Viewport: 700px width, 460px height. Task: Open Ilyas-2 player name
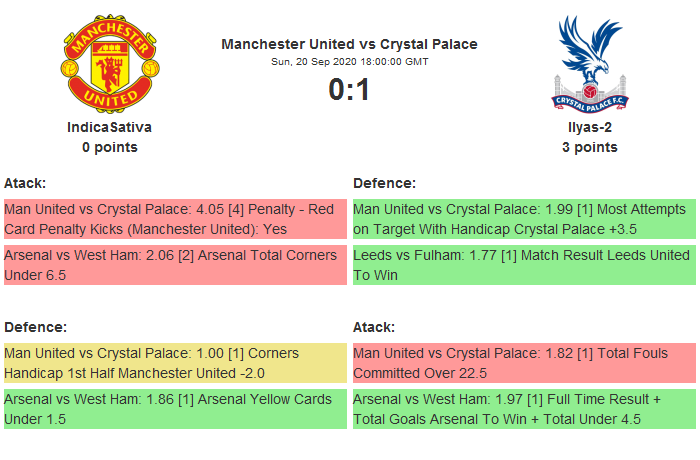[x=589, y=127]
